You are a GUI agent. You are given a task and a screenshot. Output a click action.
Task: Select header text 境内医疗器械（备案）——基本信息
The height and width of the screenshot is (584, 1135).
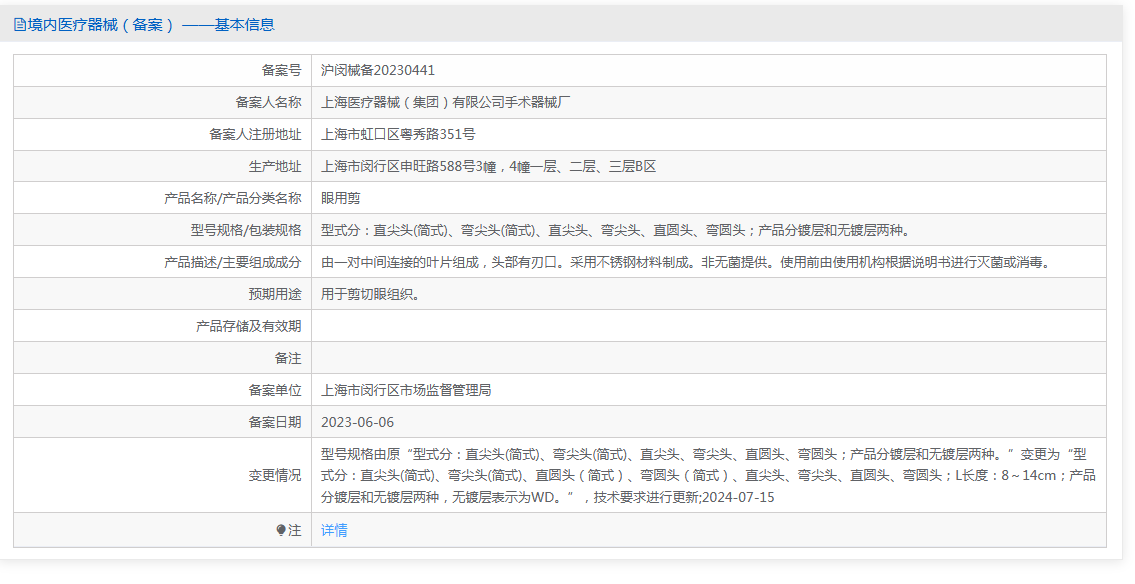[x=151, y=25]
